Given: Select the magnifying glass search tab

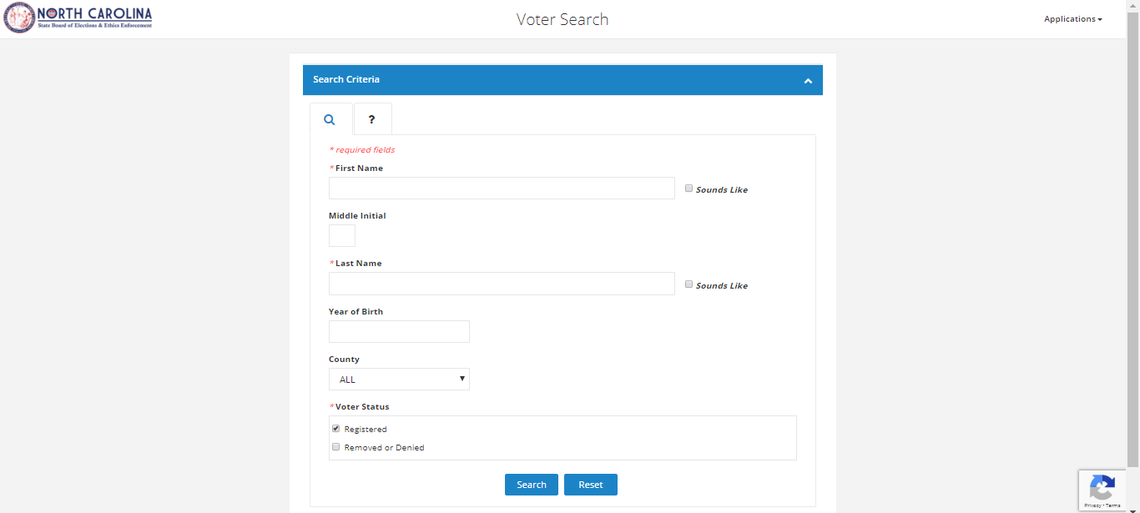Looking at the screenshot, I should pyautogui.click(x=330, y=119).
